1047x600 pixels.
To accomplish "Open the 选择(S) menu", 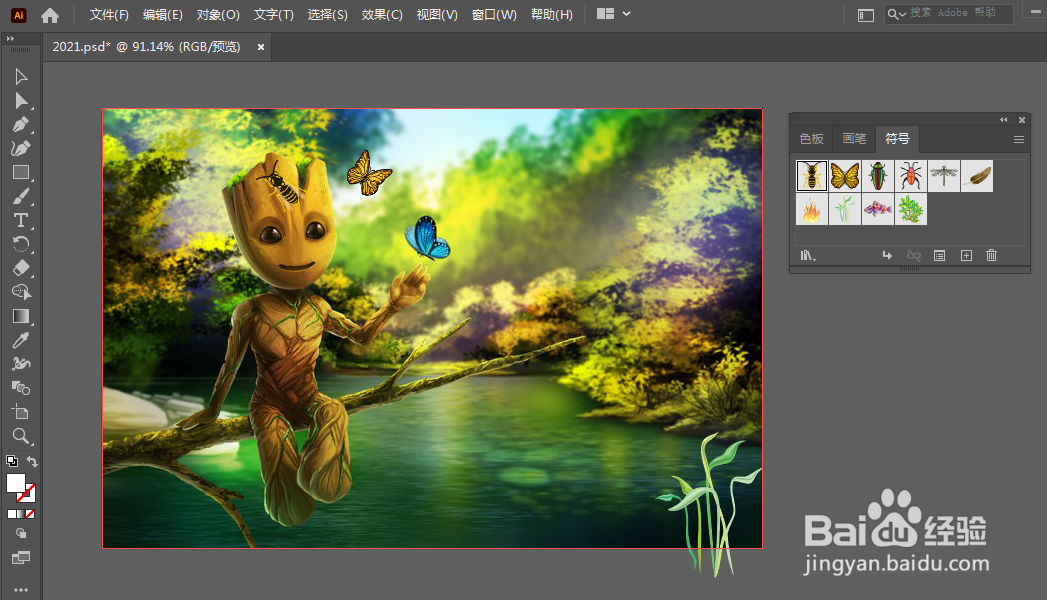I will click(327, 15).
